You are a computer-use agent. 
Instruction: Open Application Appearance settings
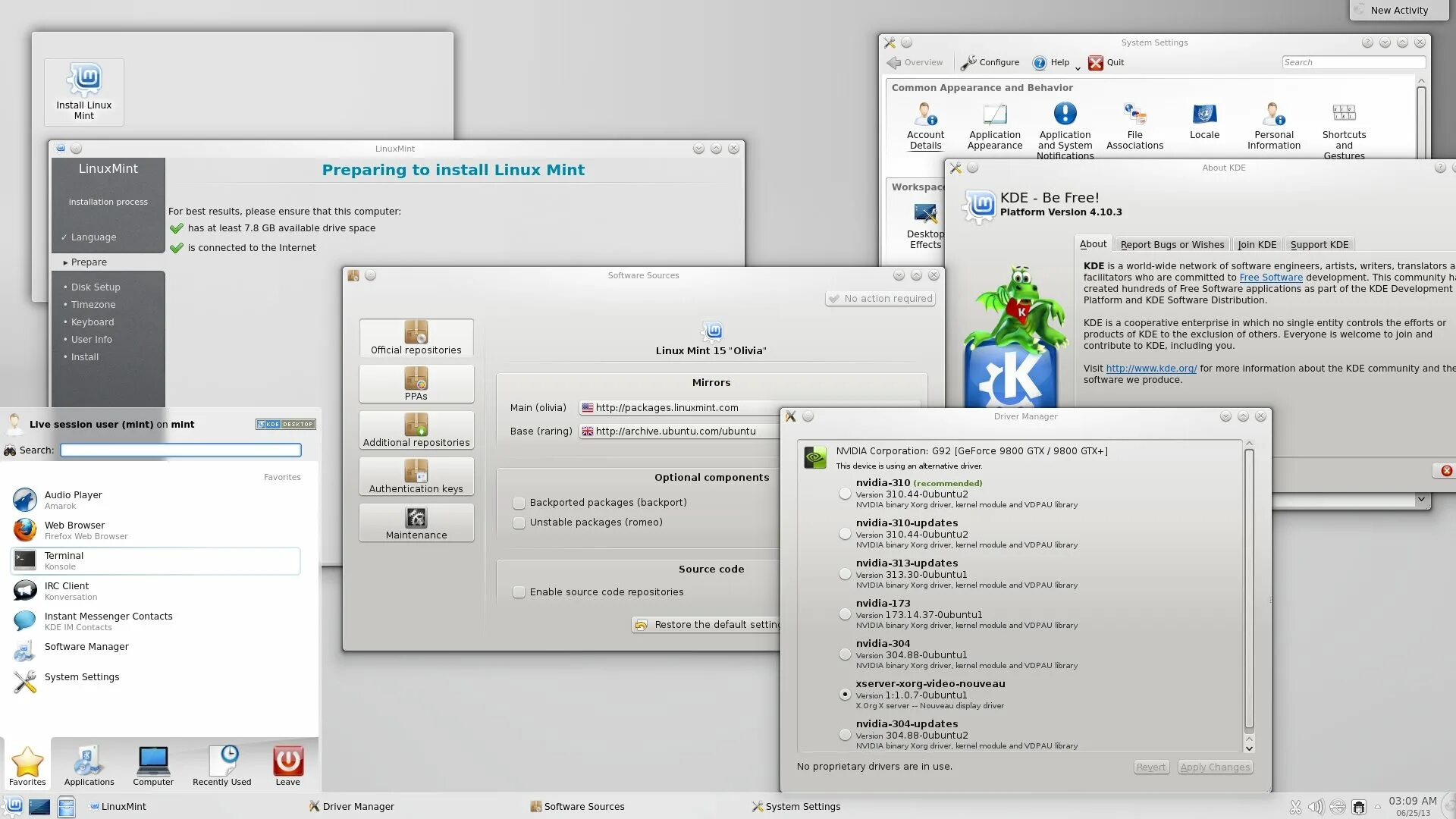pyautogui.click(x=995, y=127)
